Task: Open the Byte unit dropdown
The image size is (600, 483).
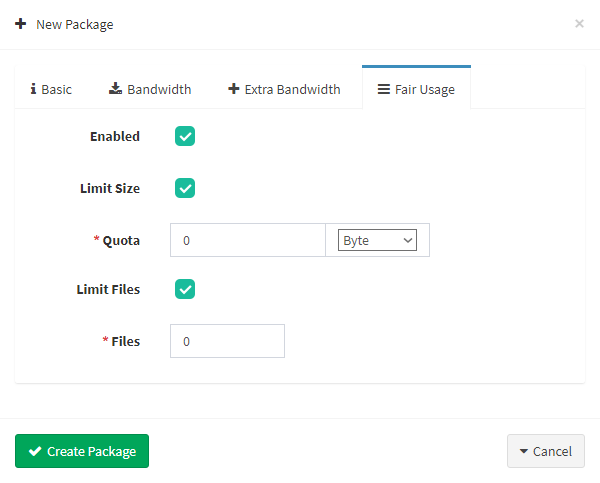Action: [x=377, y=240]
